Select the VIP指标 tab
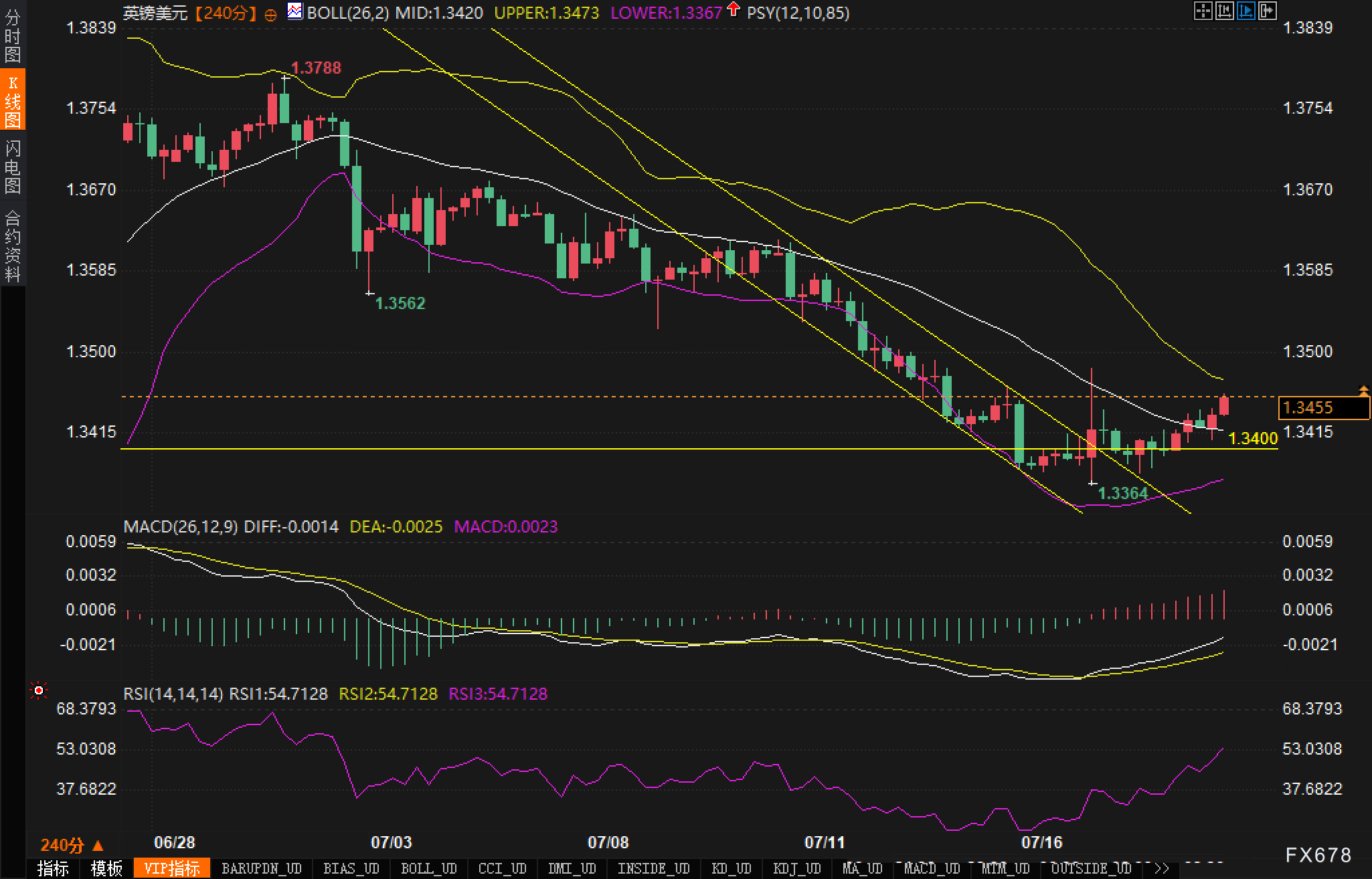 (x=172, y=868)
